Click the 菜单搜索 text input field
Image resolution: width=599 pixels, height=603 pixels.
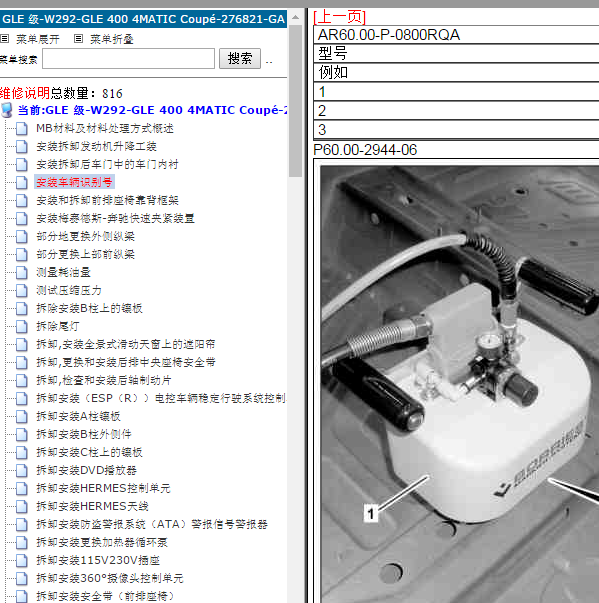click(128, 58)
